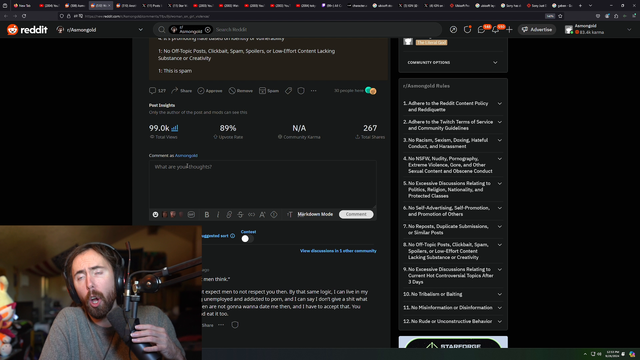Open the post's more options ellipsis

coord(313,91)
